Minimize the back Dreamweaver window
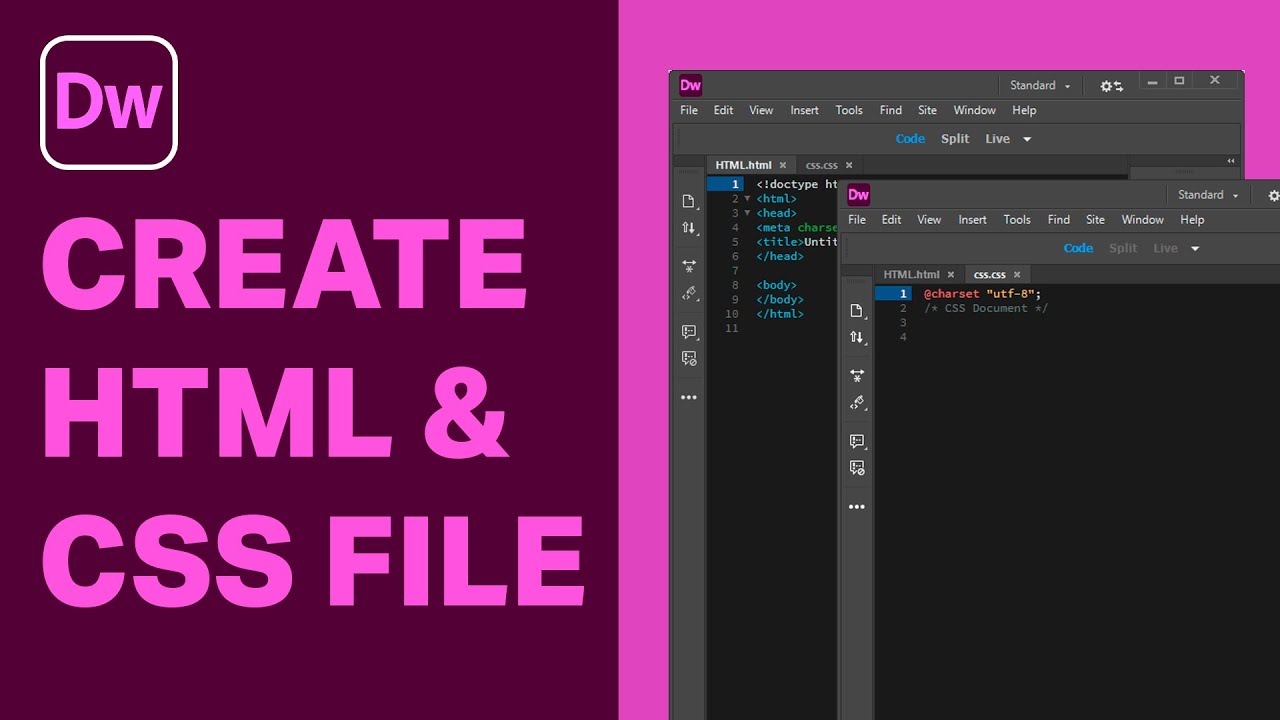 (1152, 82)
